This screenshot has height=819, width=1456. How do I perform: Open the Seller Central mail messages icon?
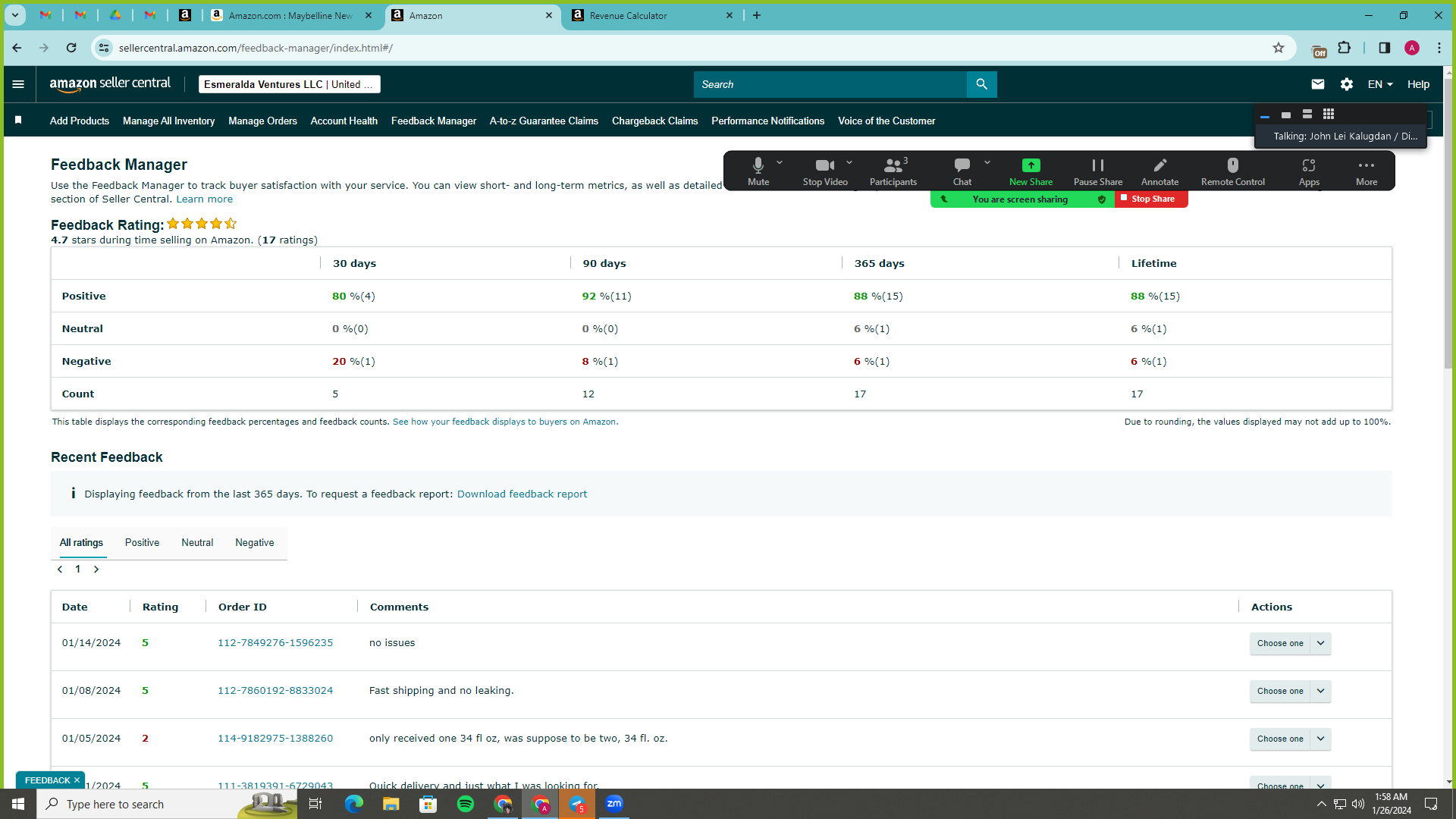pos(1318,84)
